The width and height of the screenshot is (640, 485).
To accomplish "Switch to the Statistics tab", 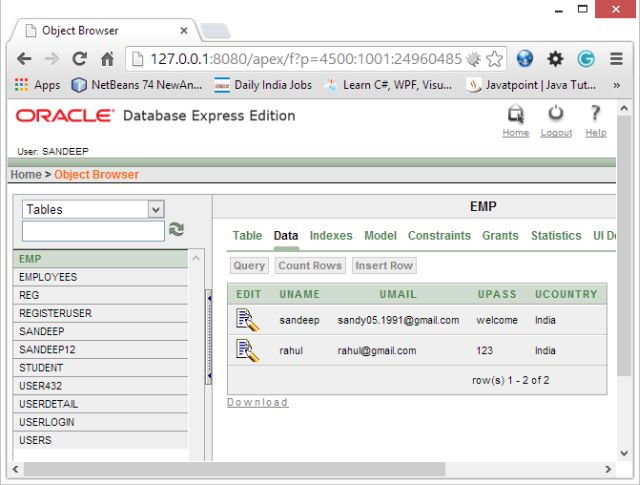I will click(556, 236).
